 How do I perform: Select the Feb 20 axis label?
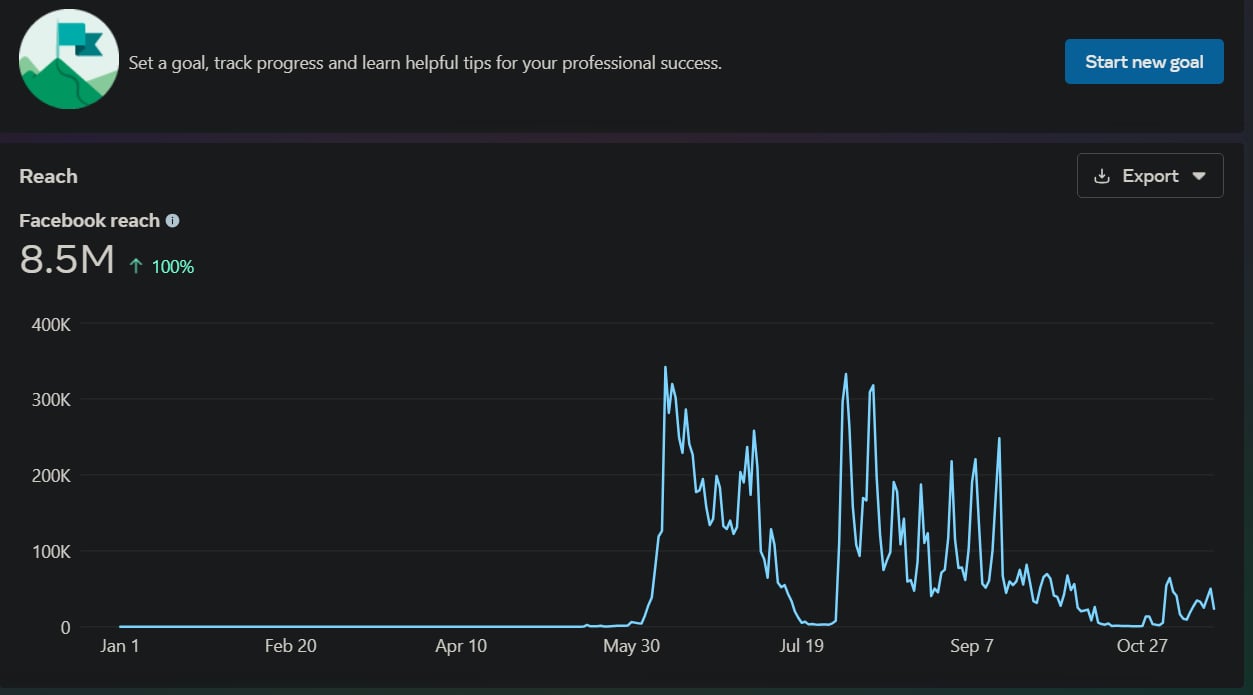tap(290, 646)
